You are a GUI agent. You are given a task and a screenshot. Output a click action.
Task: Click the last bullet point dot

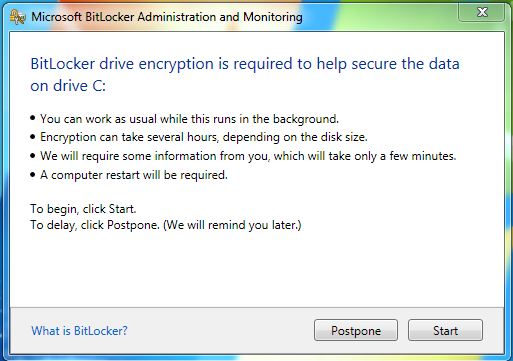pos(32,174)
